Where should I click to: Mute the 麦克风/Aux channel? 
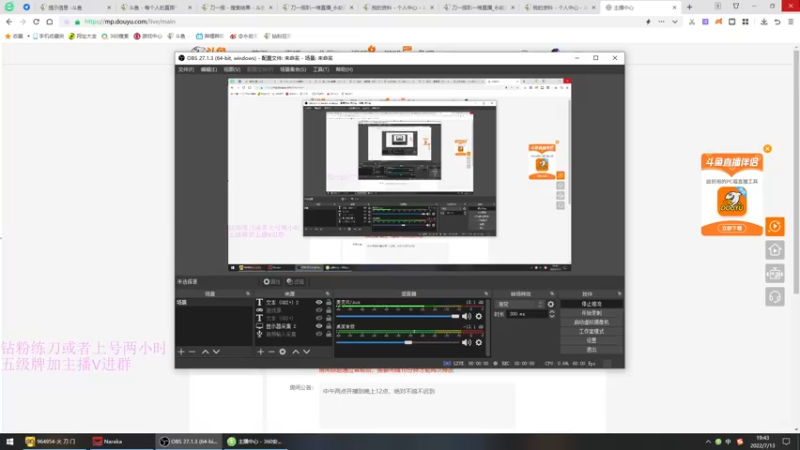coord(466,316)
